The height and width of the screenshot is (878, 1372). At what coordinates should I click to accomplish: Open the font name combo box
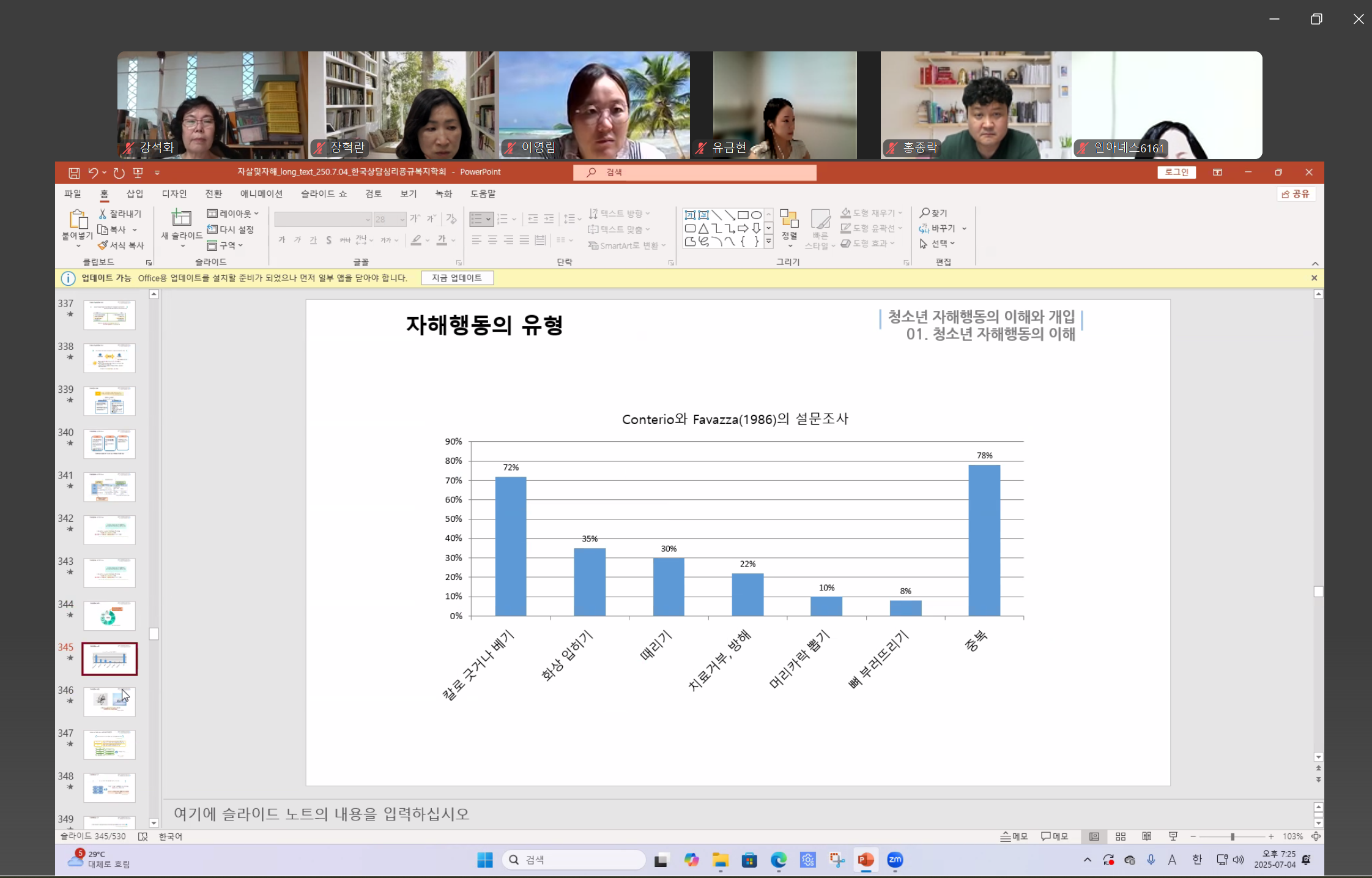[323, 219]
